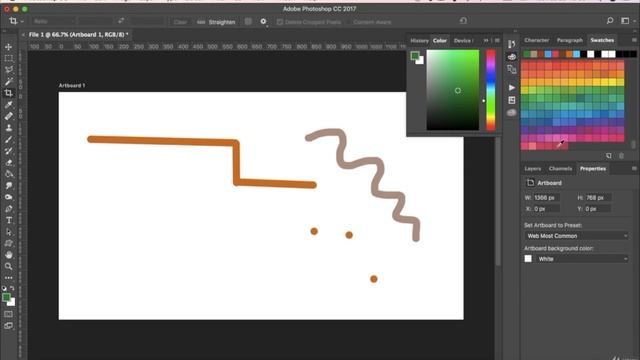Switch to the Properties tab
The image size is (640, 360).
593,169
